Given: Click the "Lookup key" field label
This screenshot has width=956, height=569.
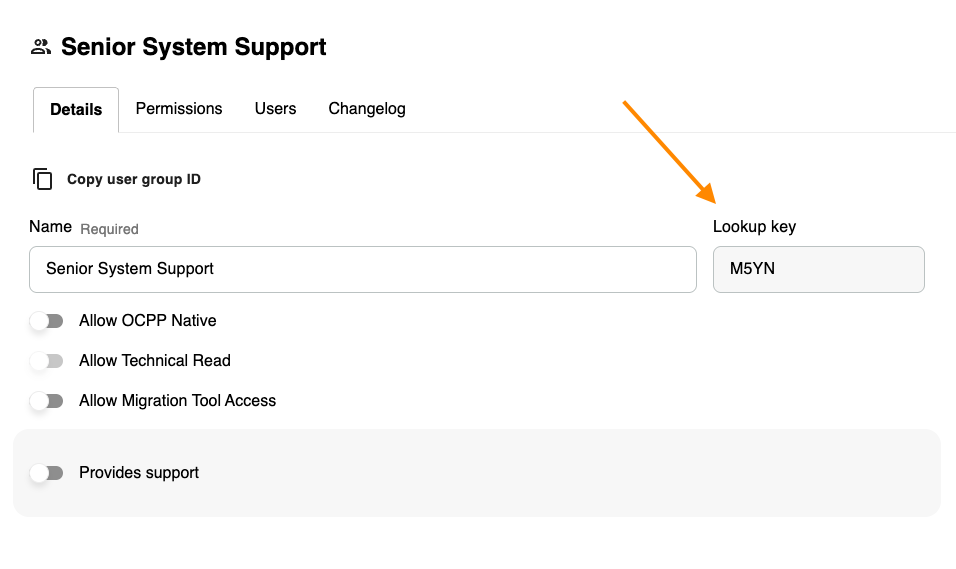Looking at the screenshot, I should [754, 227].
